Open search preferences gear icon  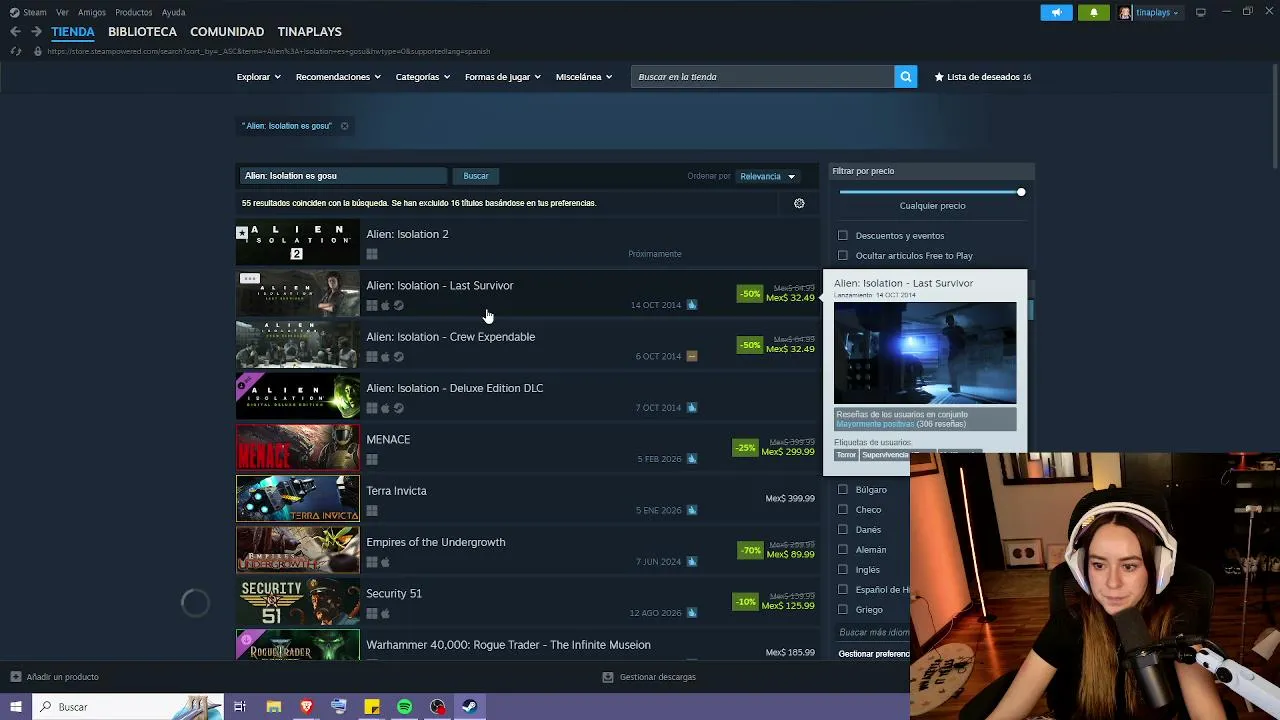(799, 203)
